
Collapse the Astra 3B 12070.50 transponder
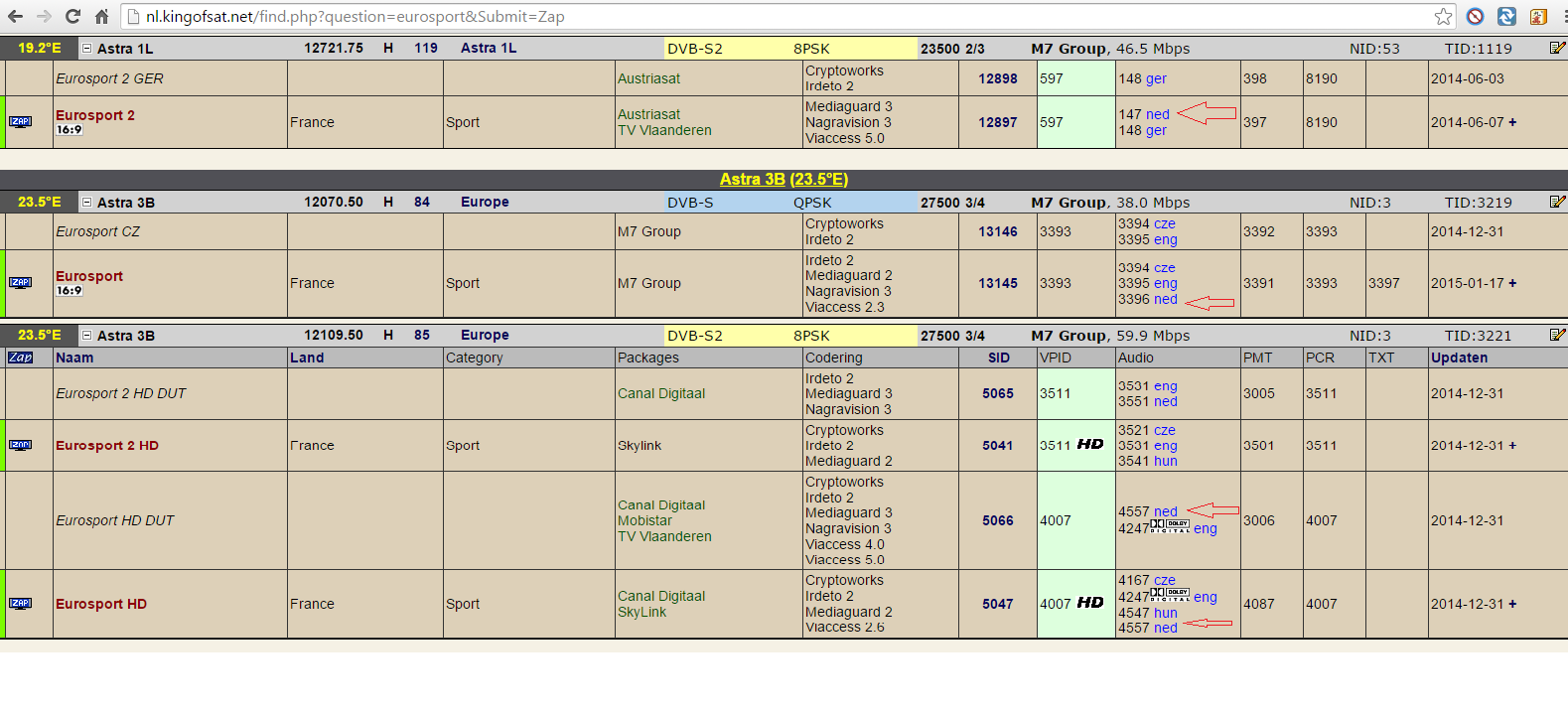pyautogui.click(x=86, y=202)
